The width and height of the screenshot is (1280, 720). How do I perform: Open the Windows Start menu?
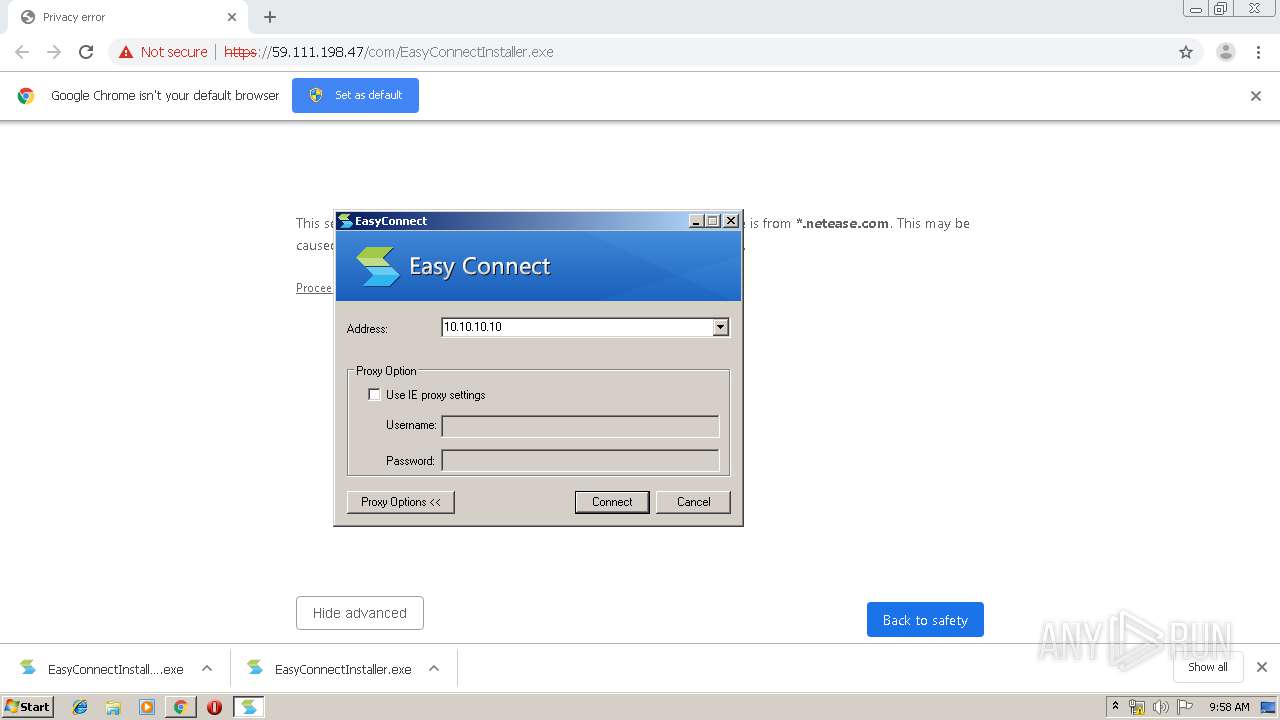27,706
